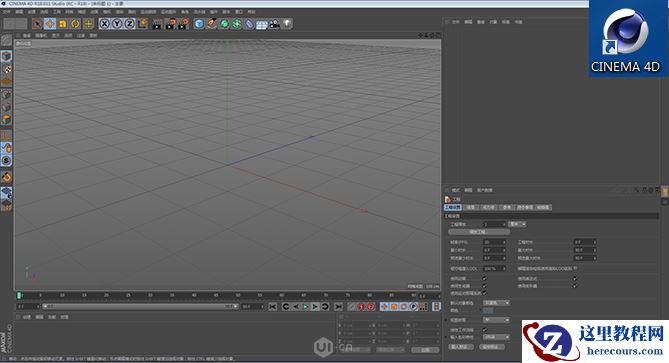Image resolution: width=669 pixels, height=363 pixels.
Task: Toggle the Linear Workflow checkbox
Action: click(484, 330)
